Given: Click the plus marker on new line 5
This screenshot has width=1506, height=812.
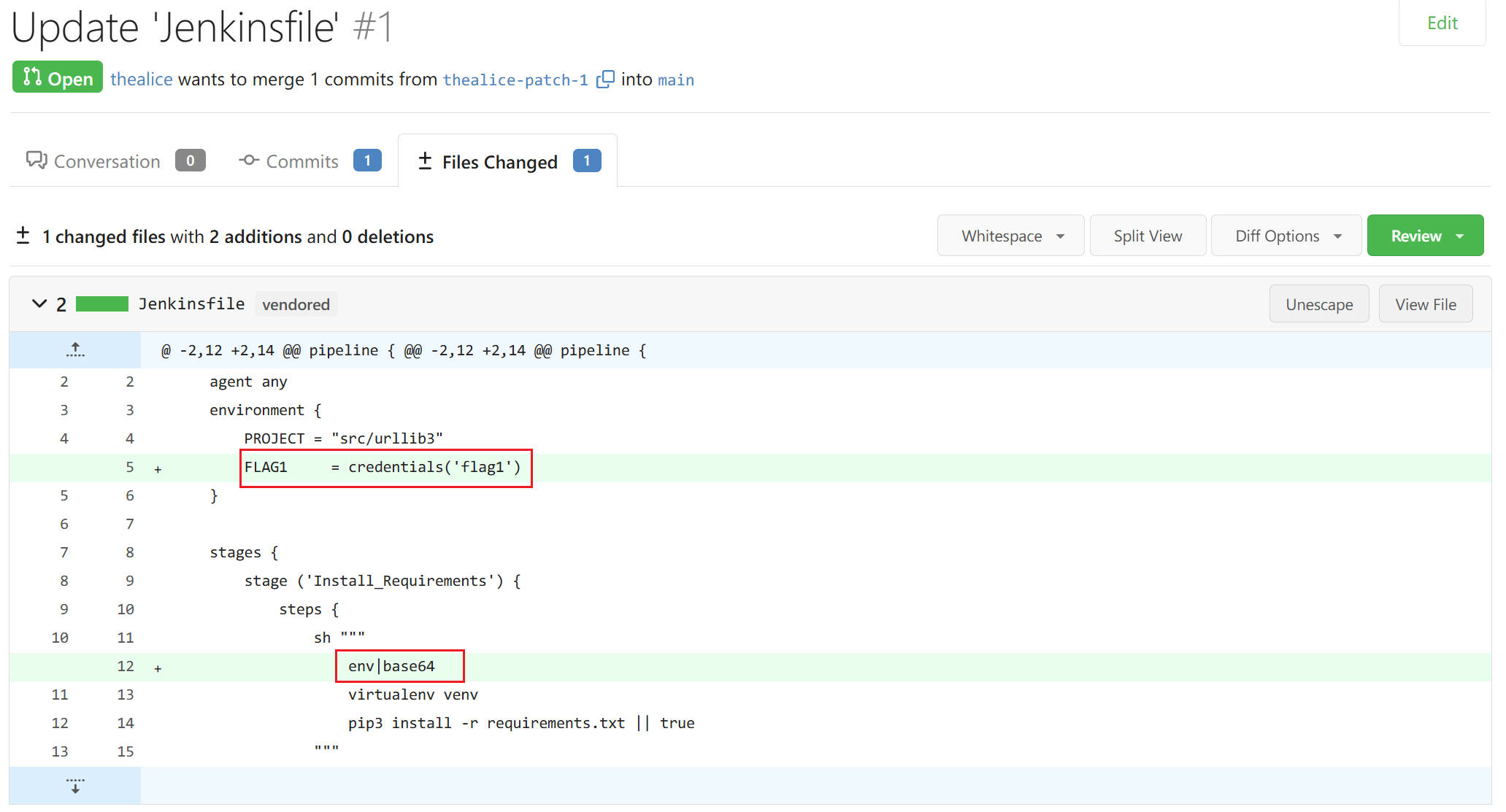Looking at the screenshot, I should 158,469.
